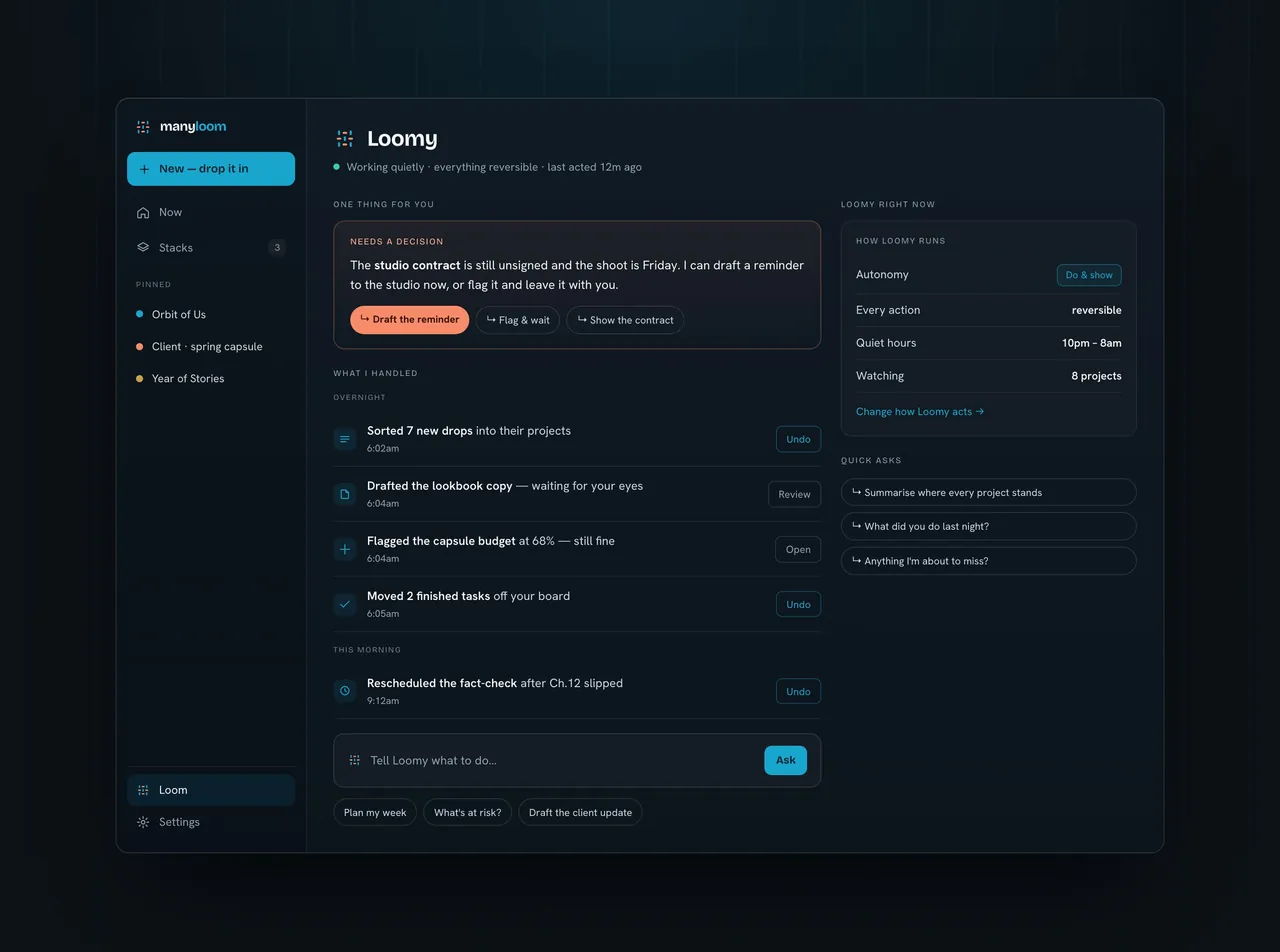Undo sorting 7 new drops
Image resolution: width=1280 pixels, height=952 pixels.
coord(798,439)
